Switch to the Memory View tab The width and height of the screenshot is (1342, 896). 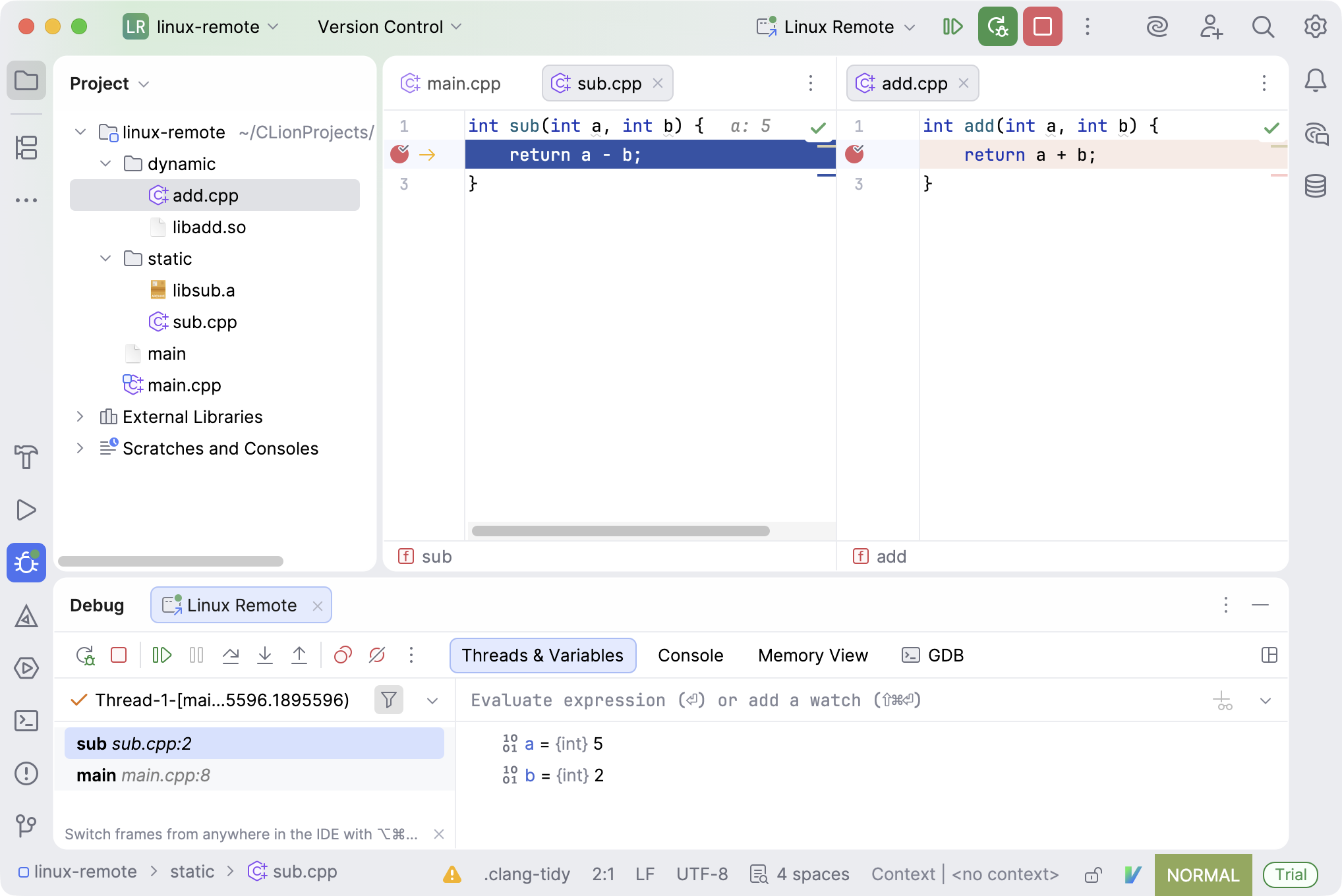click(x=813, y=656)
